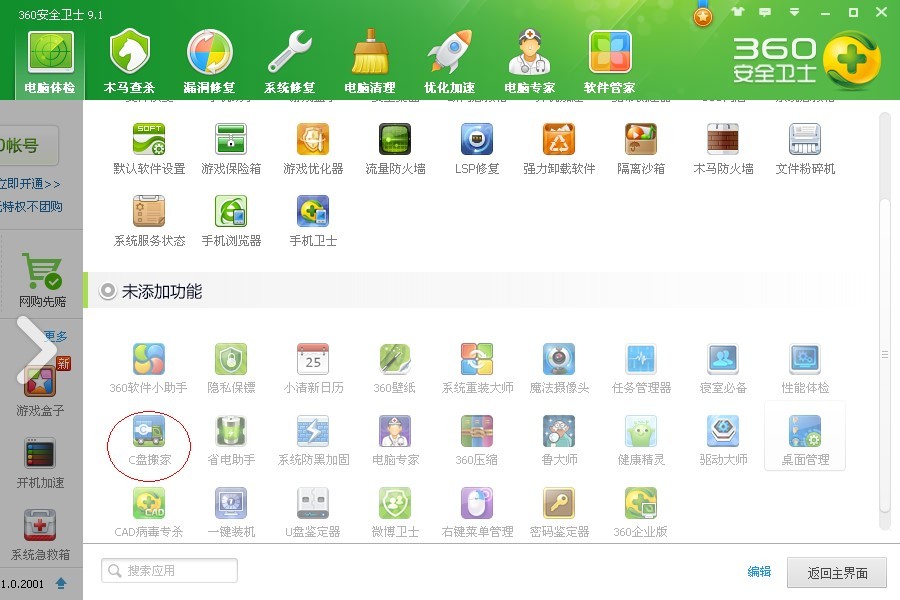
Task: Add 360壁纸 feature
Action: click(395, 367)
